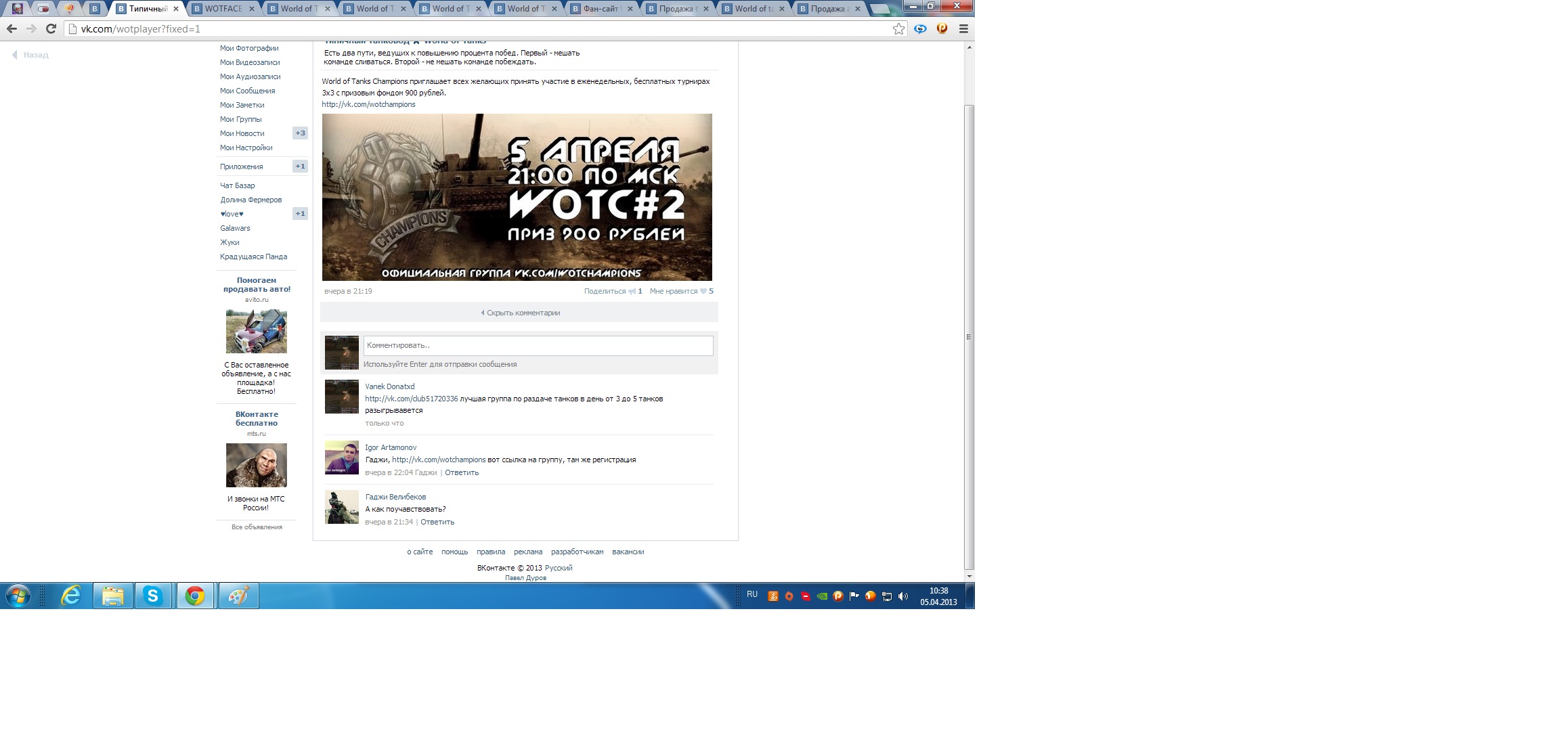Click the volume speaker tray icon
Viewport: 1568px width, 735px height.
point(902,596)
